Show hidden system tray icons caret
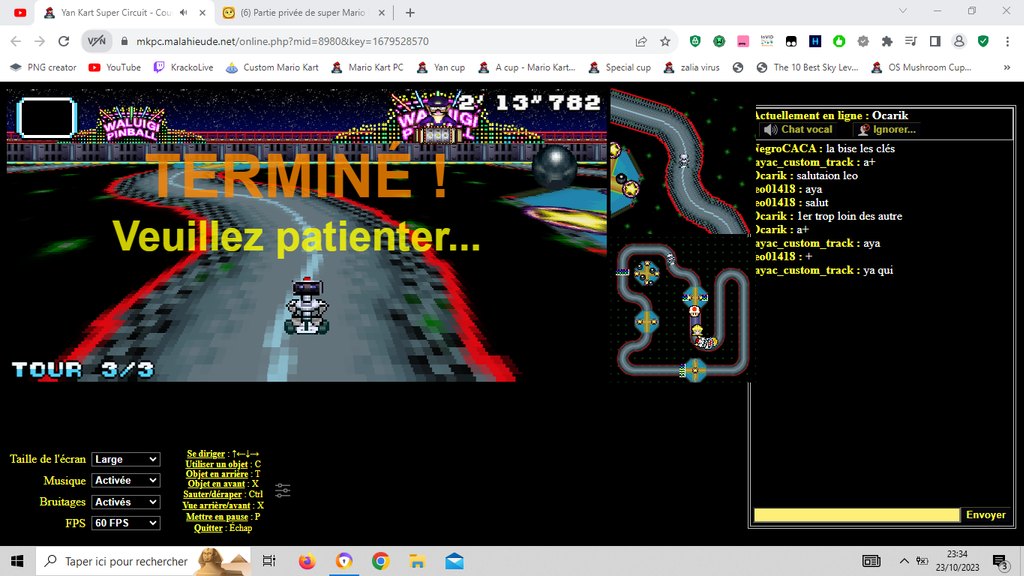 coord(904,561)
